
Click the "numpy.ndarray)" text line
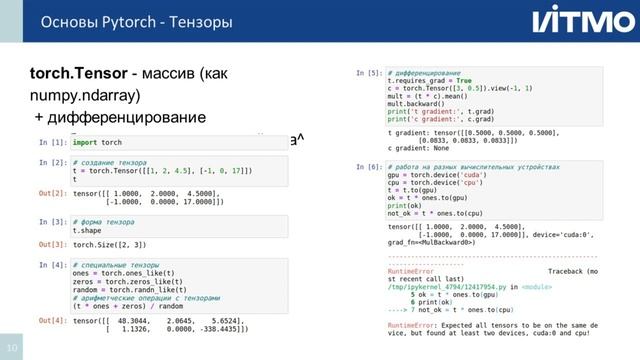[85, 96]
